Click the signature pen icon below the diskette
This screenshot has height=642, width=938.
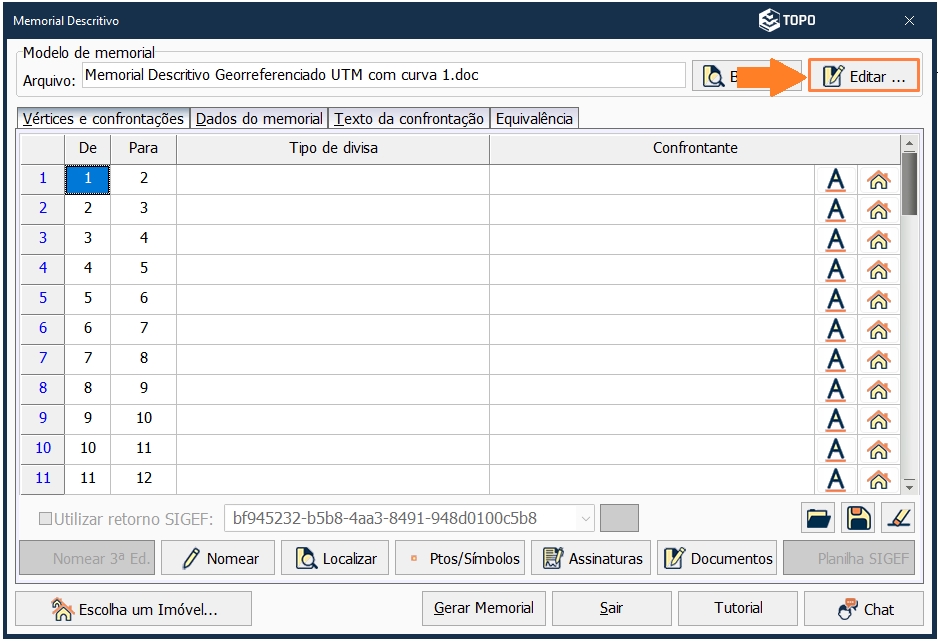point(897,517)
